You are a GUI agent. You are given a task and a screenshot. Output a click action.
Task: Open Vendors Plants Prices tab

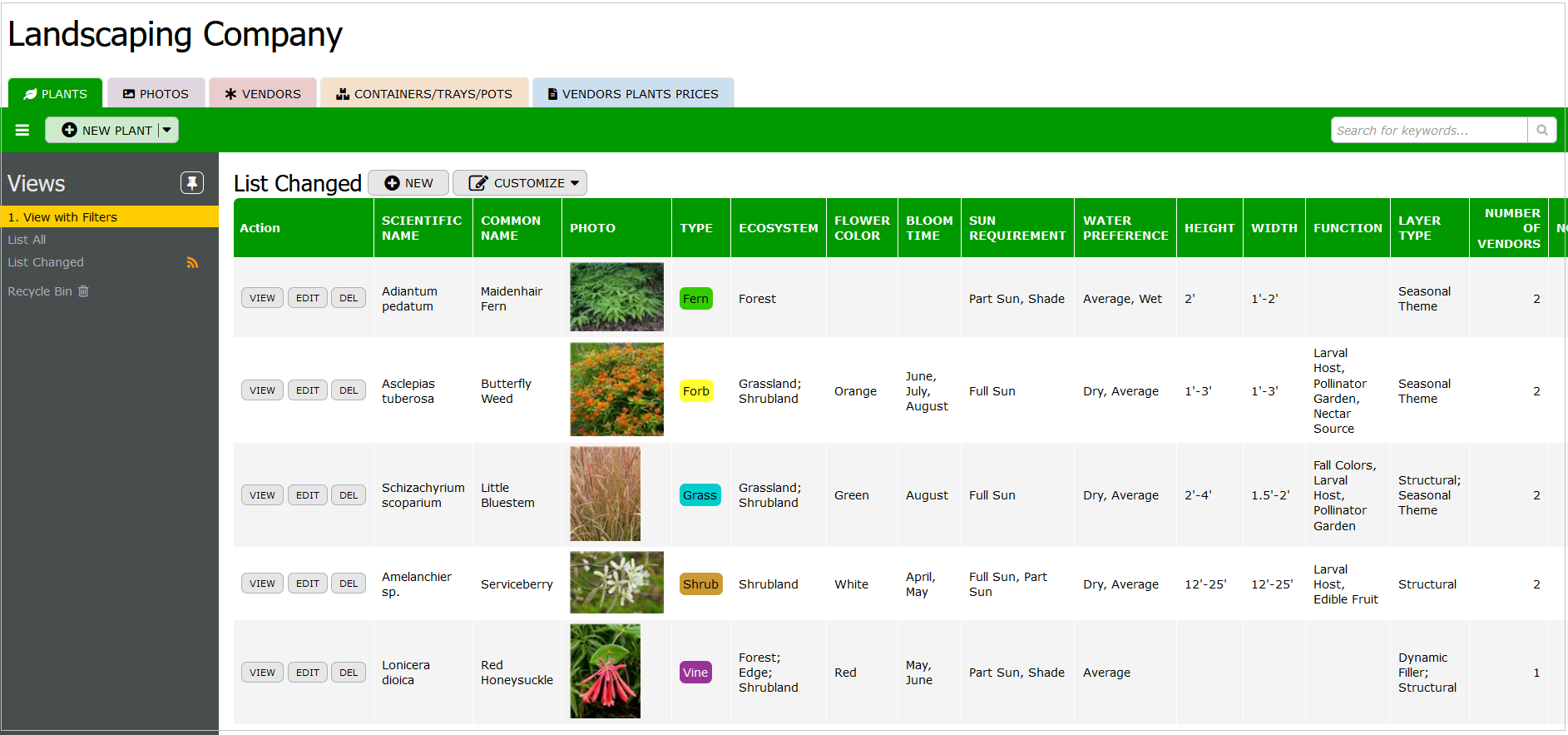[x=633, y=94]
